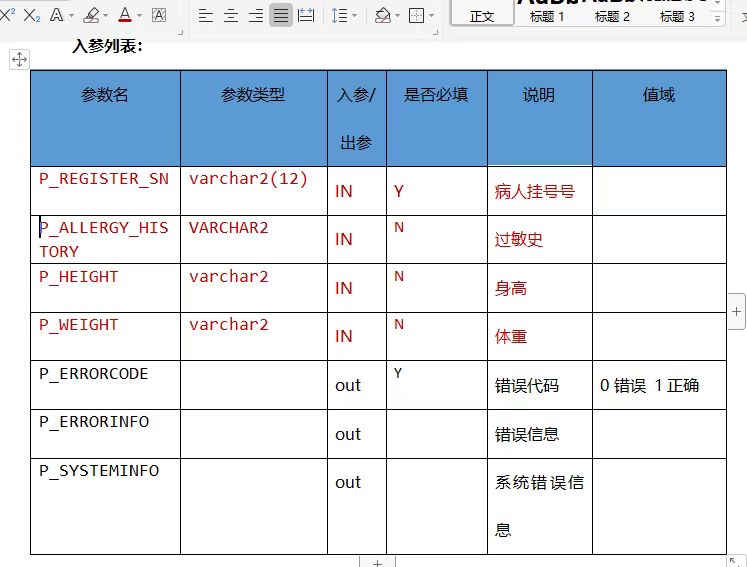747x567 pixels.
Task: Click the 系统错误信息 description cell
Action: tap(540, 506)
